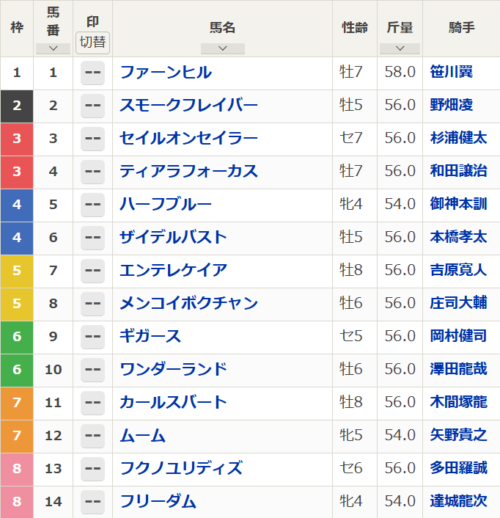Open jockey page for 御神本訓

pyautogui.click(x=459, y=204)
